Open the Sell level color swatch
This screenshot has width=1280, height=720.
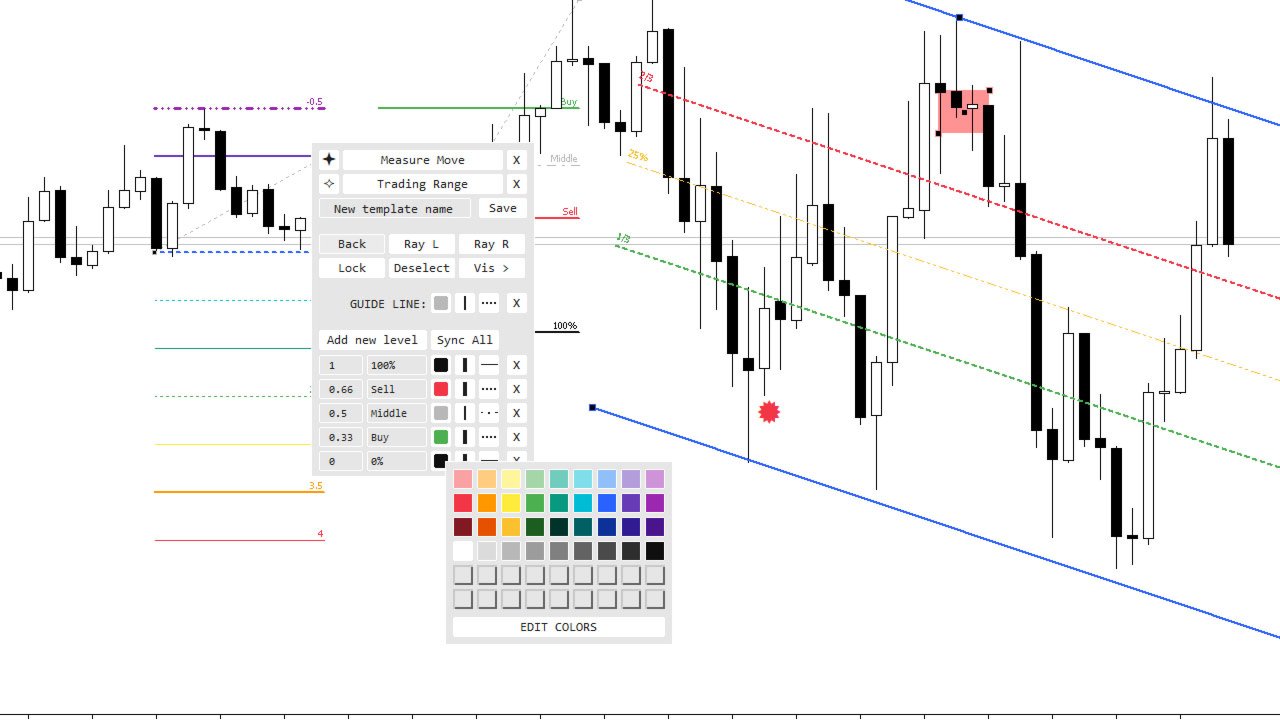click(441, 389)
